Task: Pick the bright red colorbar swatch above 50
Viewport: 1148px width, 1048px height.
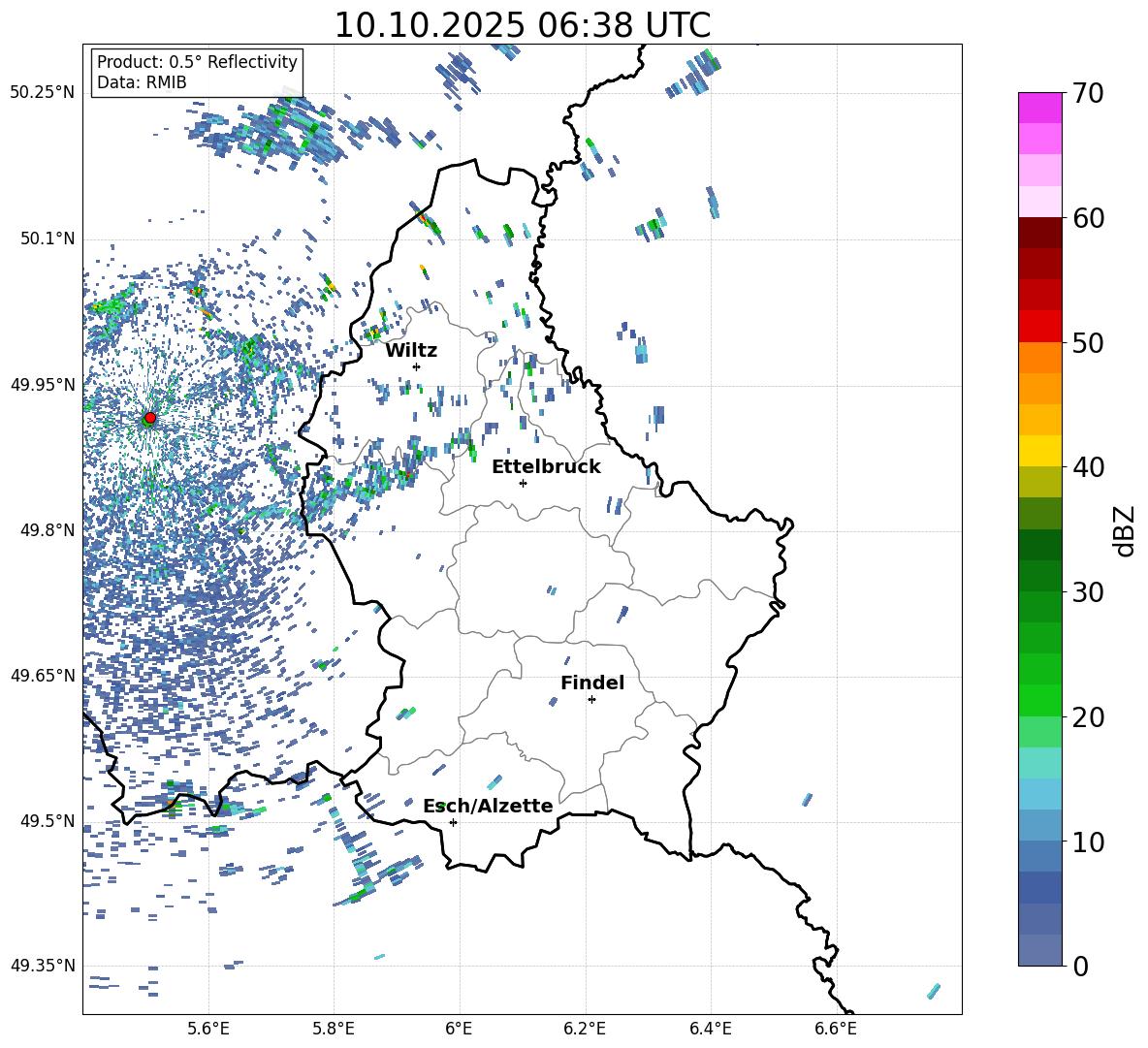Action: 1040,326
